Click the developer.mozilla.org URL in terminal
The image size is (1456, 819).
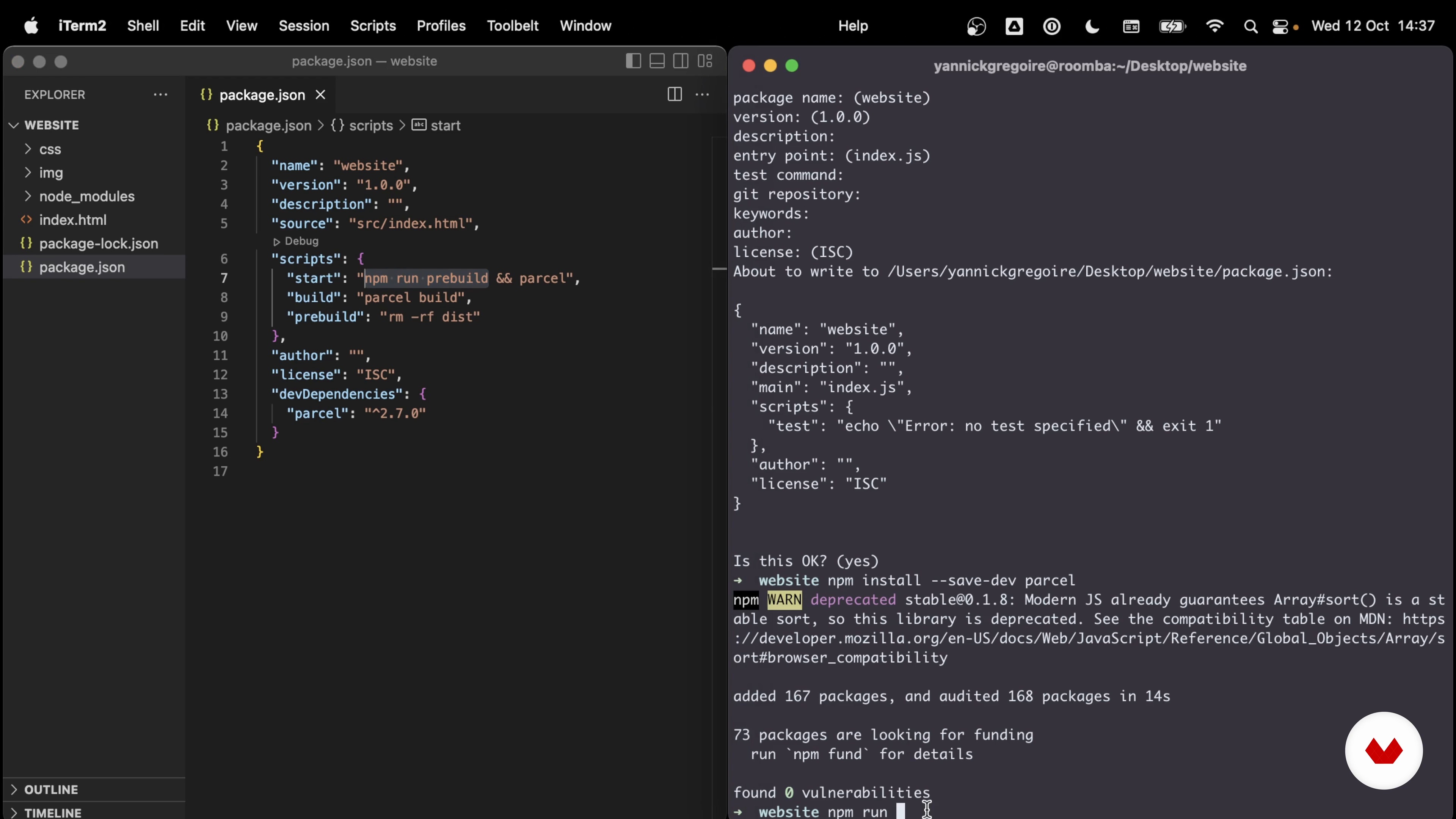click(x=1089, y=638)
